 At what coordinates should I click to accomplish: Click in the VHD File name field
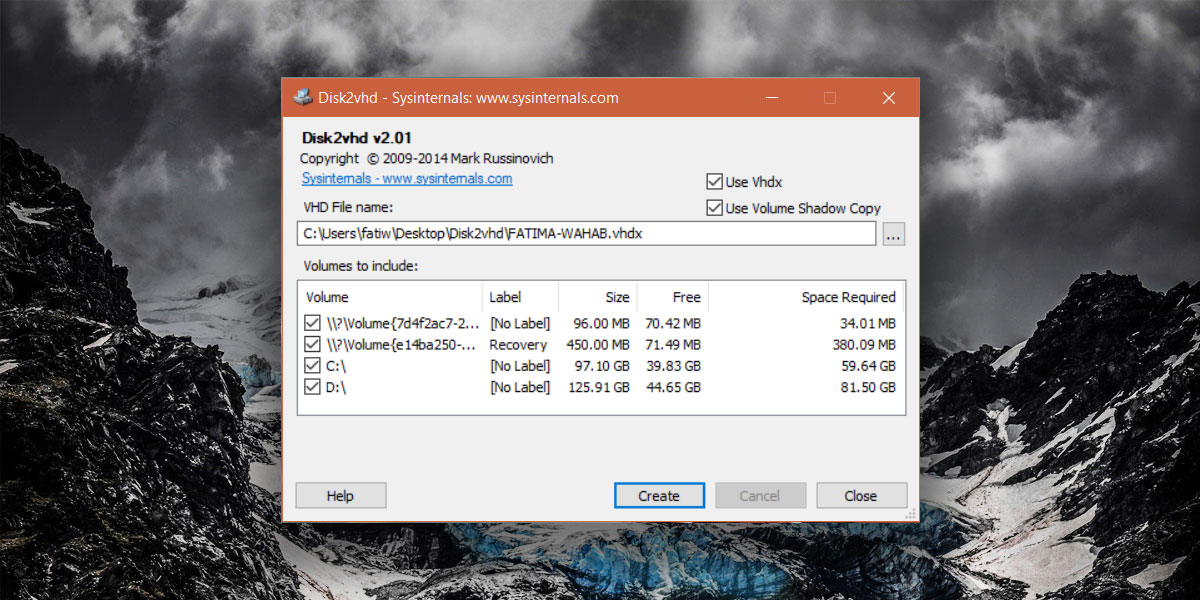click(x=587, y=234)
